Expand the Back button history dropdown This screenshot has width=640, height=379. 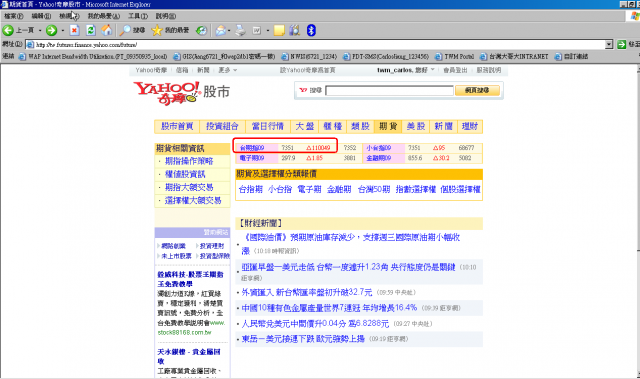(x=40, y=31)
